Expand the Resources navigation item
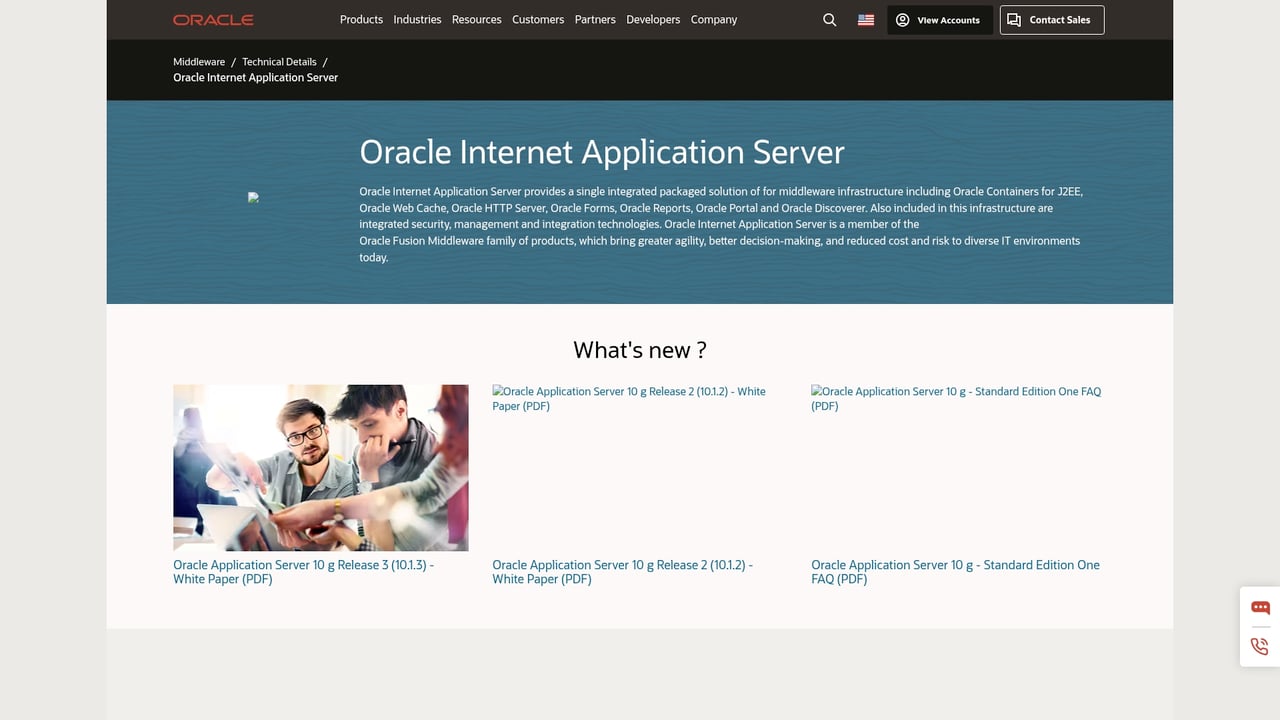The height and width of the screenshot is (720, 1280). (477, 19)
